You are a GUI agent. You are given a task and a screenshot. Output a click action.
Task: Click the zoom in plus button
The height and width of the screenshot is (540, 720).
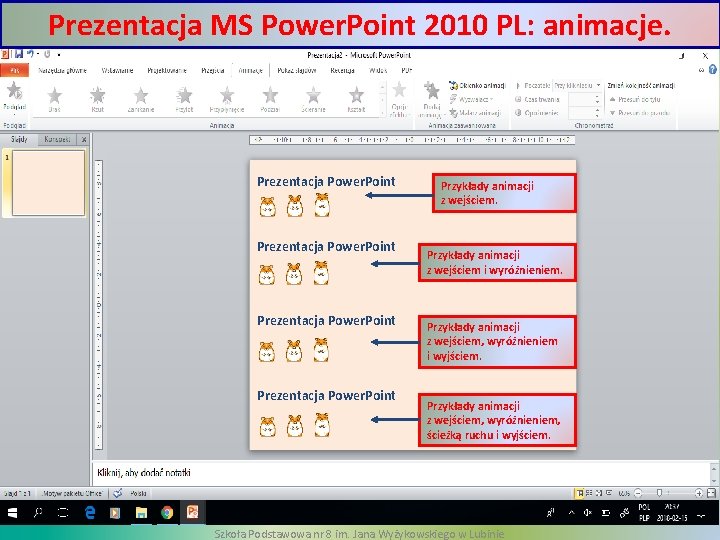pyautogui.click(x=698, y=493)
